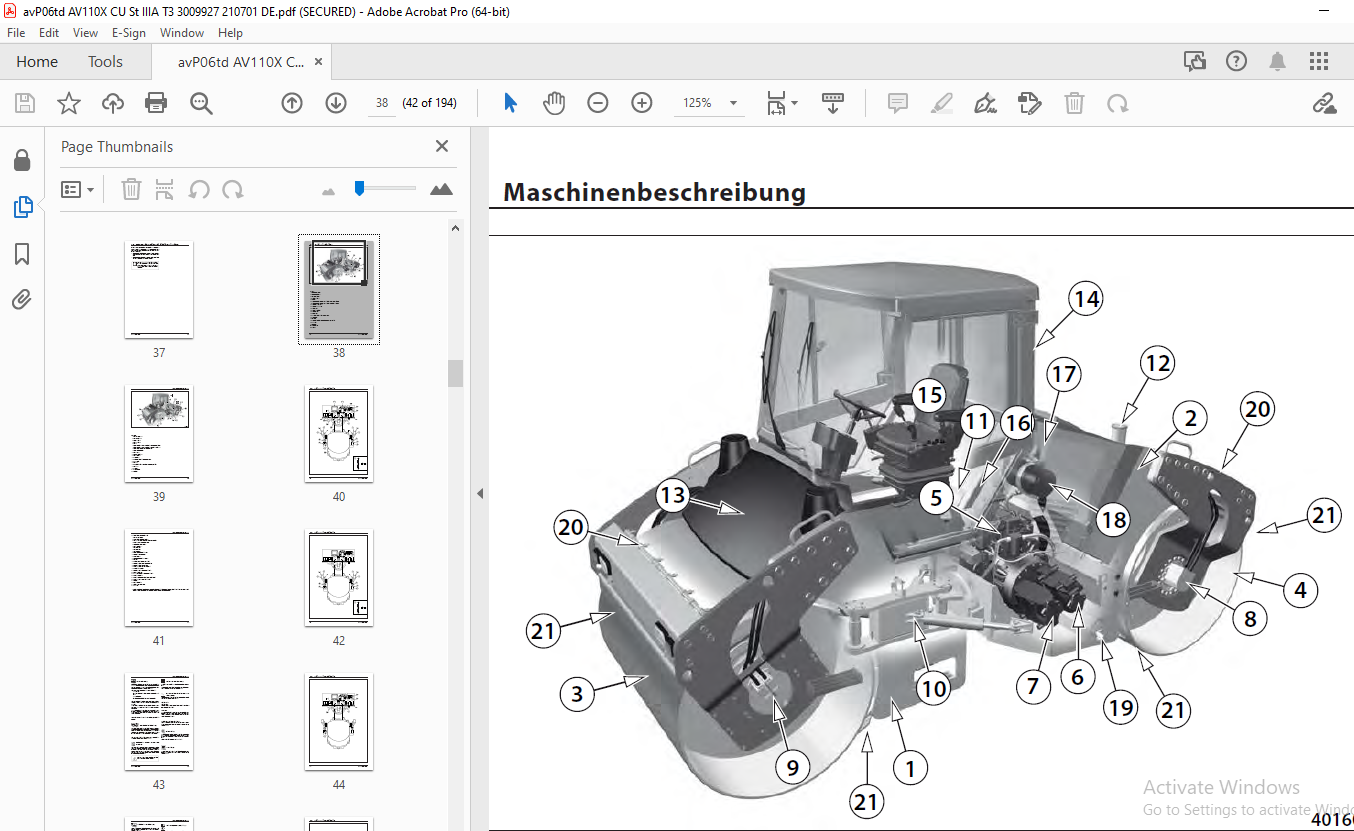This screenshot has height=831, width=1354.
Task: Select page 43 thumbnail
Action: pyautogui.click(x=159, y=722)
